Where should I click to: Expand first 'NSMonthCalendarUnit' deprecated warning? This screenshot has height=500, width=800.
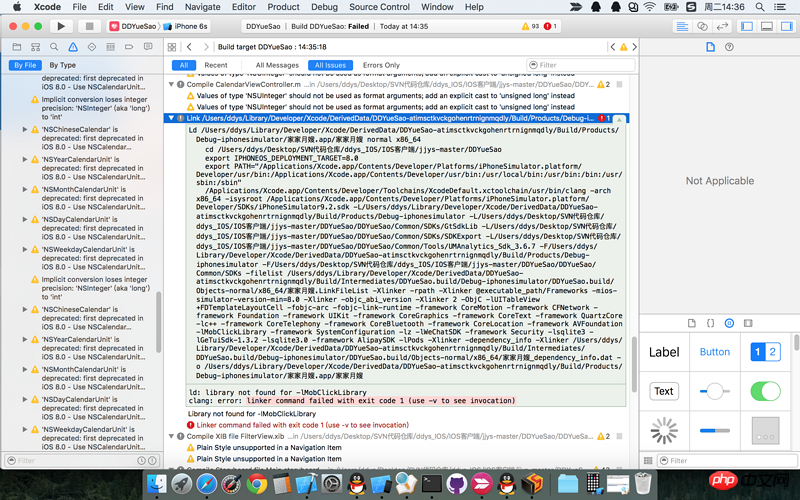pos(24,189)
